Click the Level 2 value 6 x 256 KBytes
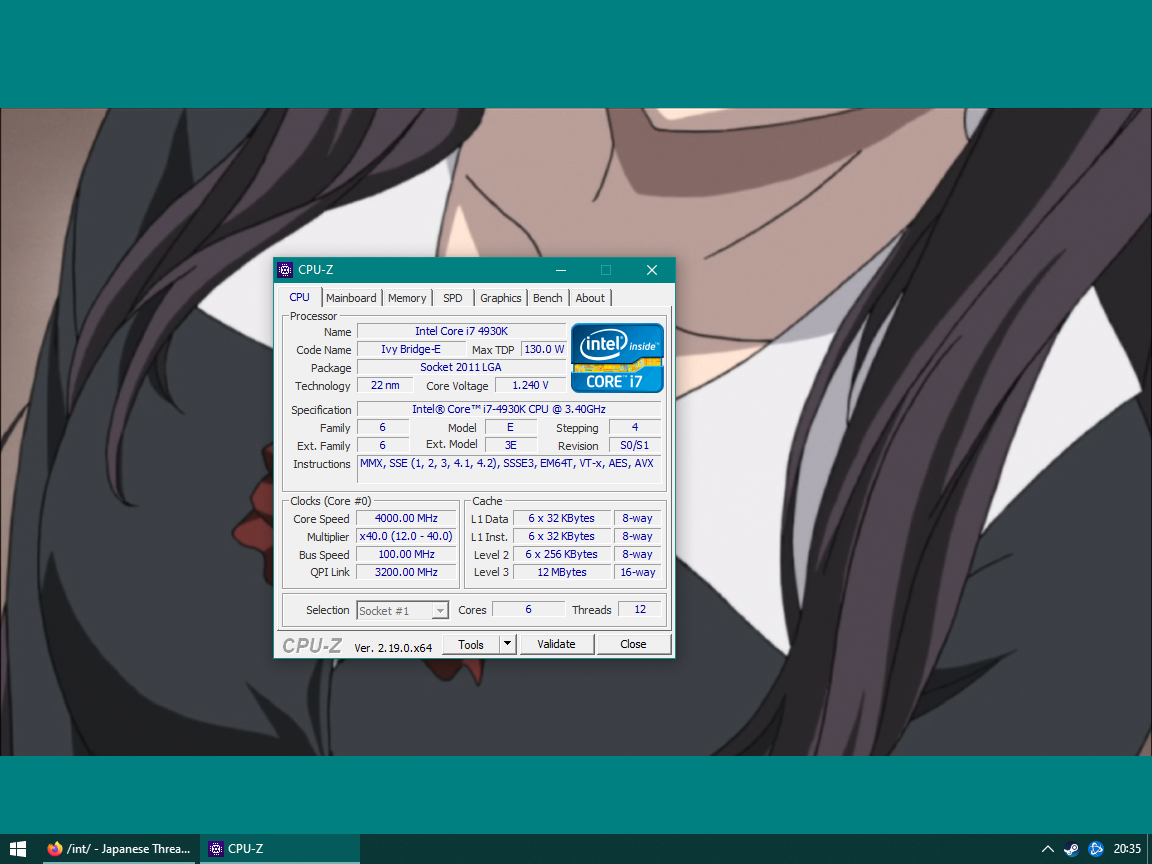Viewport: 1152px width, 864px height. tap(561, 554)
